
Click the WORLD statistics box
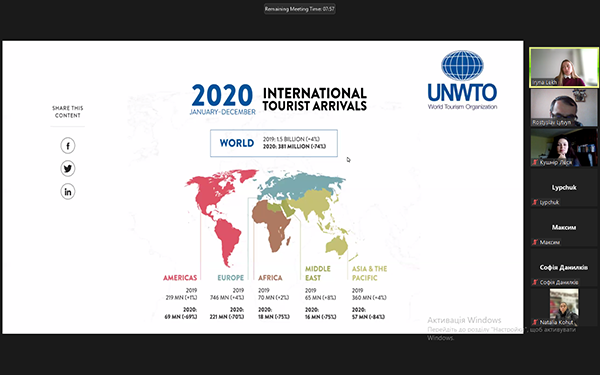coord(274,143)
